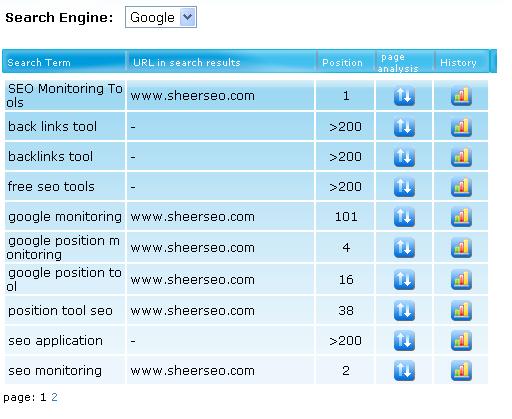Select the 'google position monitoring' search term
The width and height of the screenshot is (512, 419).
(x=63, y=247)
